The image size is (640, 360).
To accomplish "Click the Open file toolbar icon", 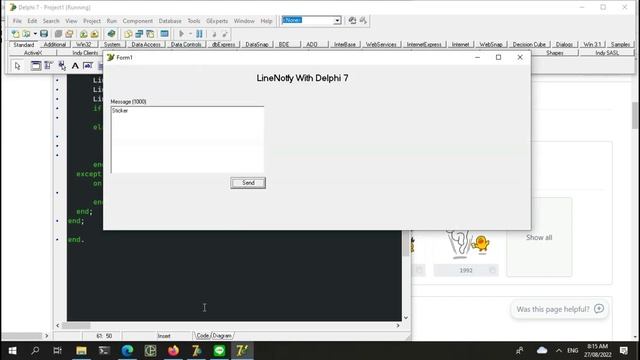I will coord(26,34).
